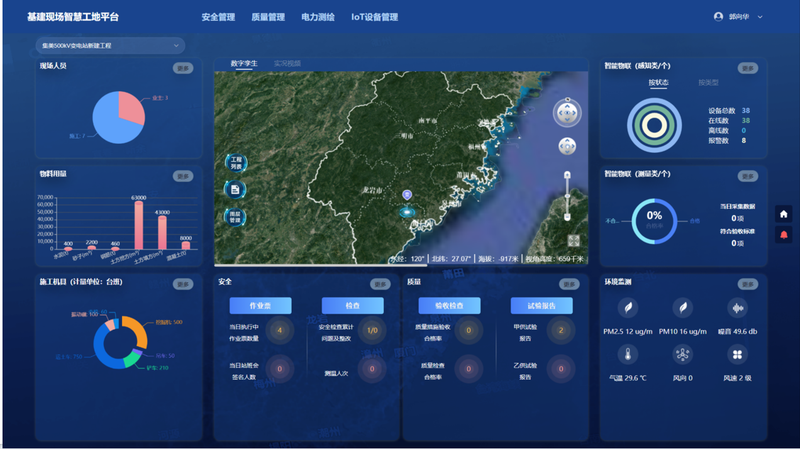Click 更多 in the 施工机具 panel

183,284
